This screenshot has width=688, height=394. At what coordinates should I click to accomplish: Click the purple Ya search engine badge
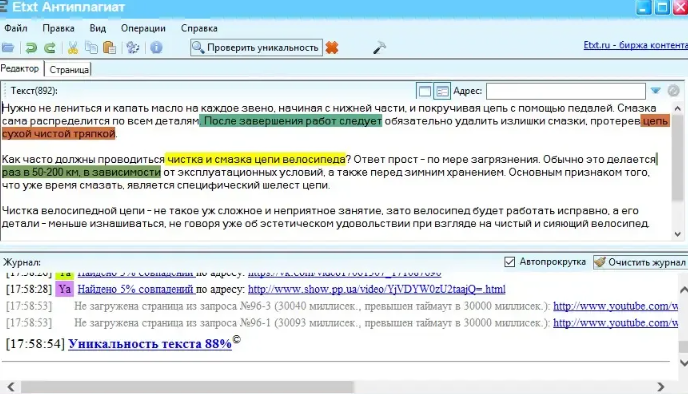pyautogui.click(x=64, y=289)
